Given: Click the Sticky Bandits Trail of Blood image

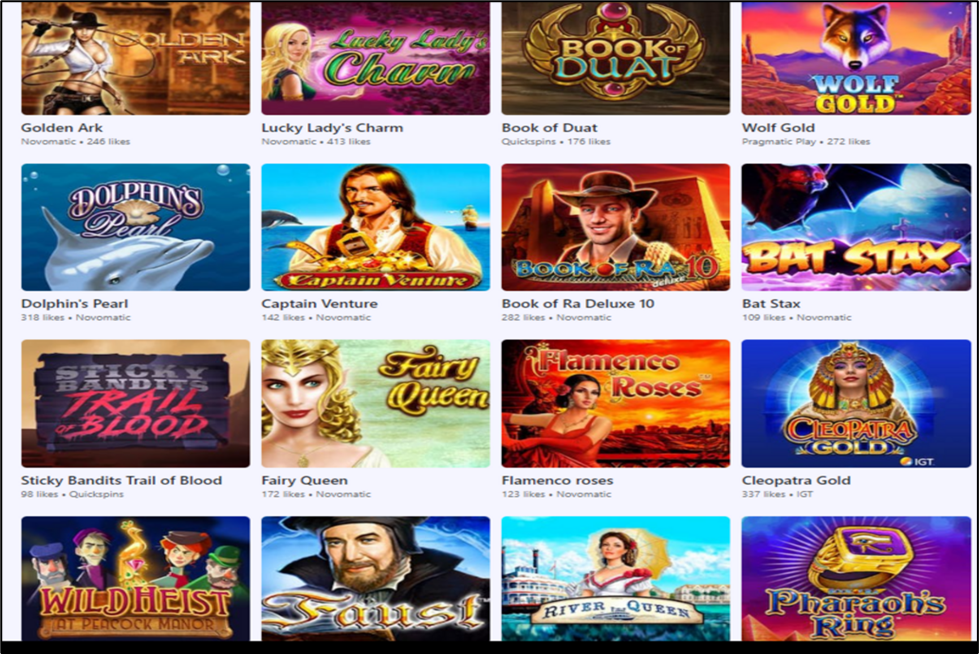Looking at the screenshot, I should pyautogui.click(x=135, y=404).
